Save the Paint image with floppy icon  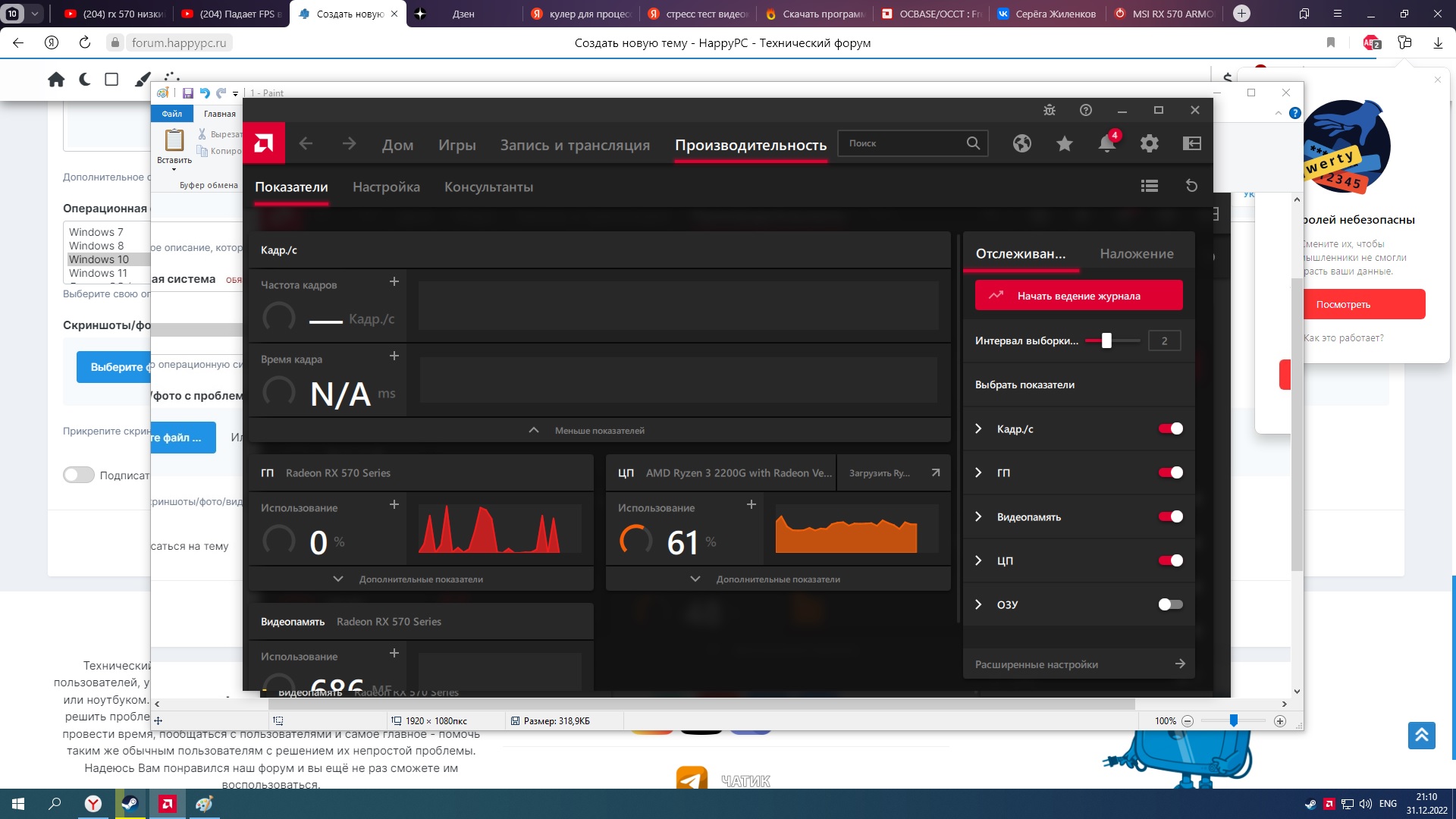188,93
